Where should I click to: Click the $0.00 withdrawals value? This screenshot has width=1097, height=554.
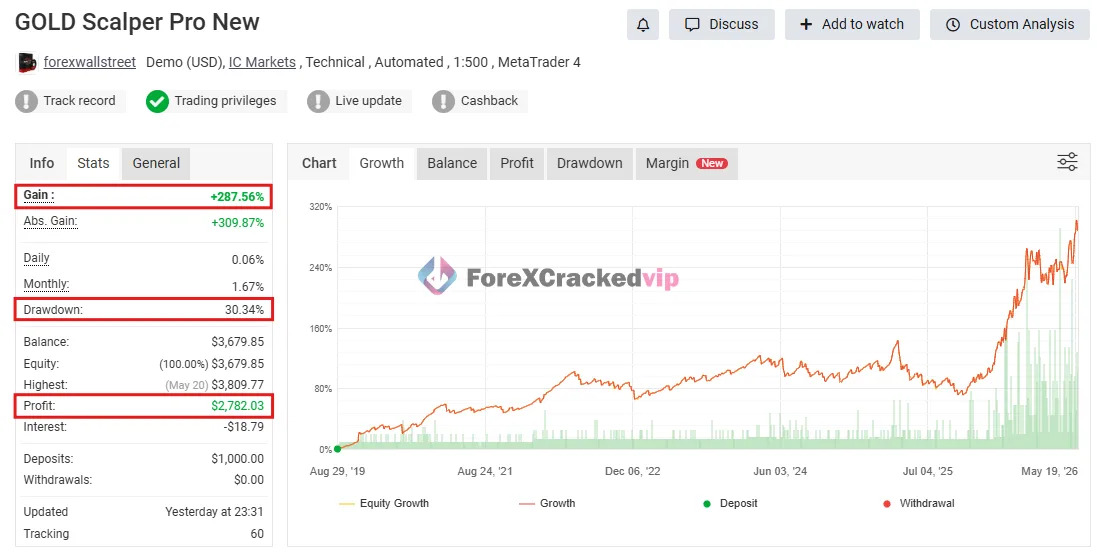(249, 480)
